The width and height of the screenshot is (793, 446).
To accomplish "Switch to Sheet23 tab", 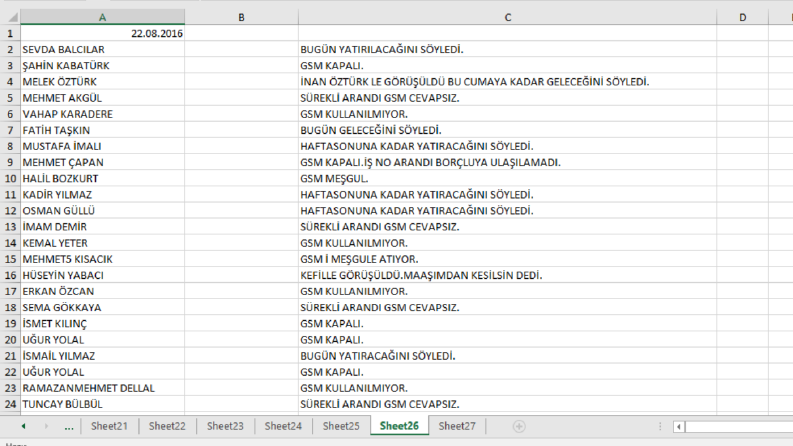I will (x=225, y=426).
